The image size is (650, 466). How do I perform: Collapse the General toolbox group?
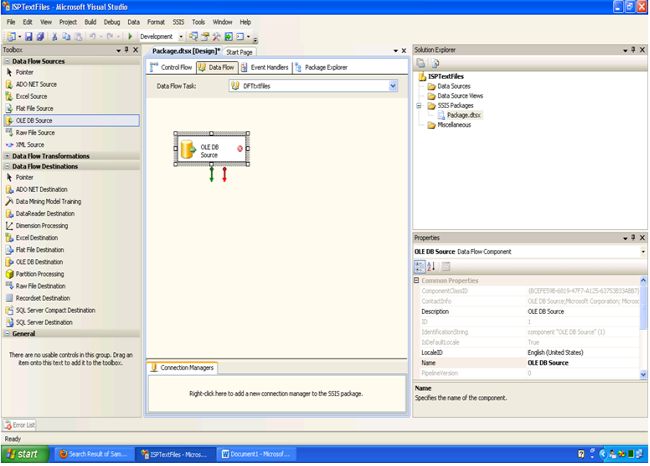tap(7, 333)
